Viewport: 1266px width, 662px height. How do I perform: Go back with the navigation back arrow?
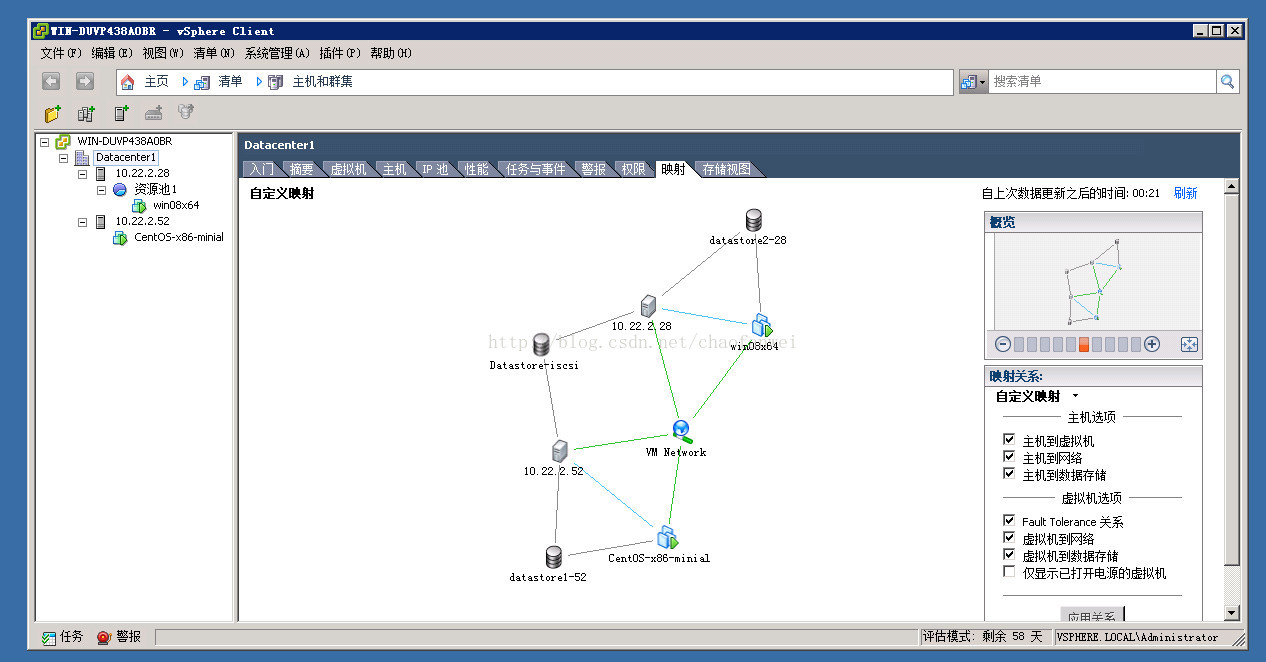(51, 81)
